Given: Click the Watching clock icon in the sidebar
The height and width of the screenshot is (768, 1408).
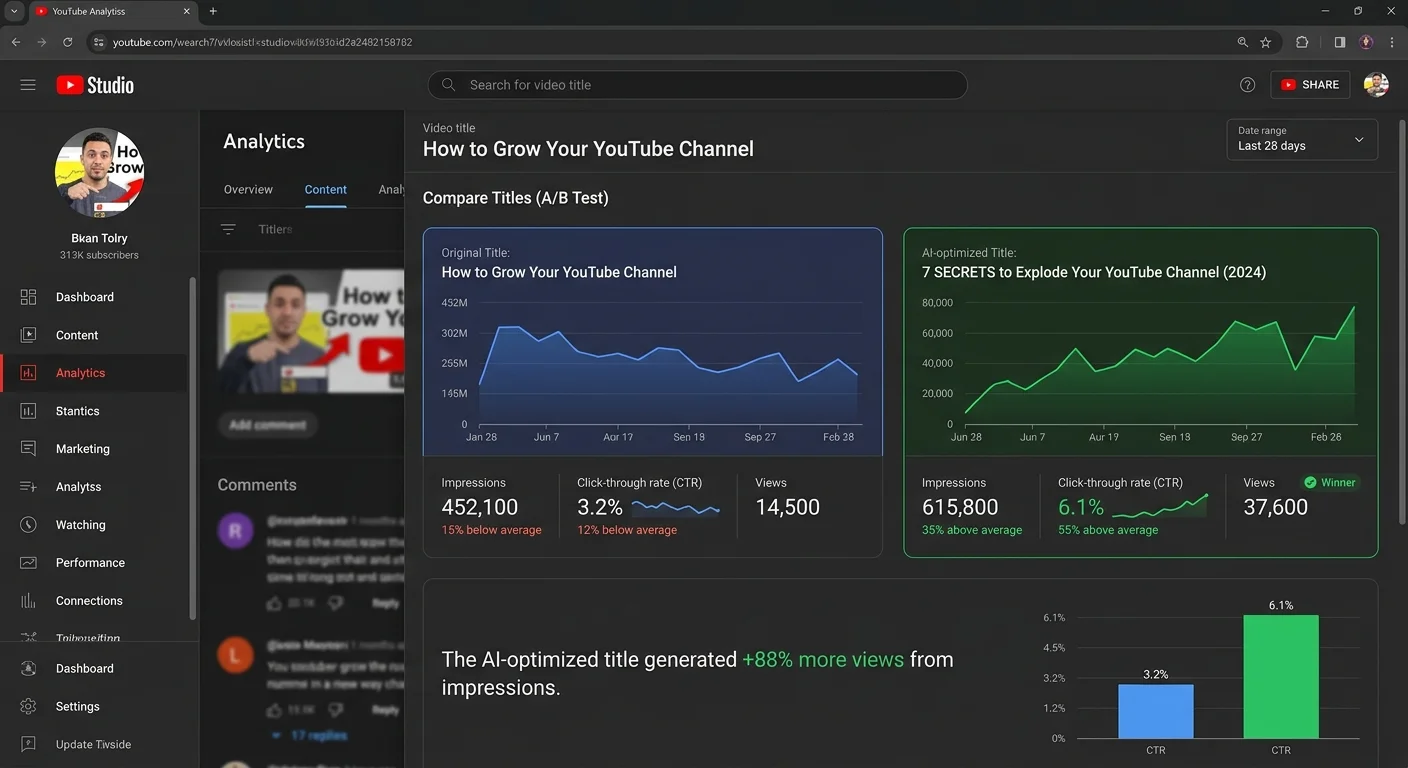Looking at the screenshot, I should 28,525.
